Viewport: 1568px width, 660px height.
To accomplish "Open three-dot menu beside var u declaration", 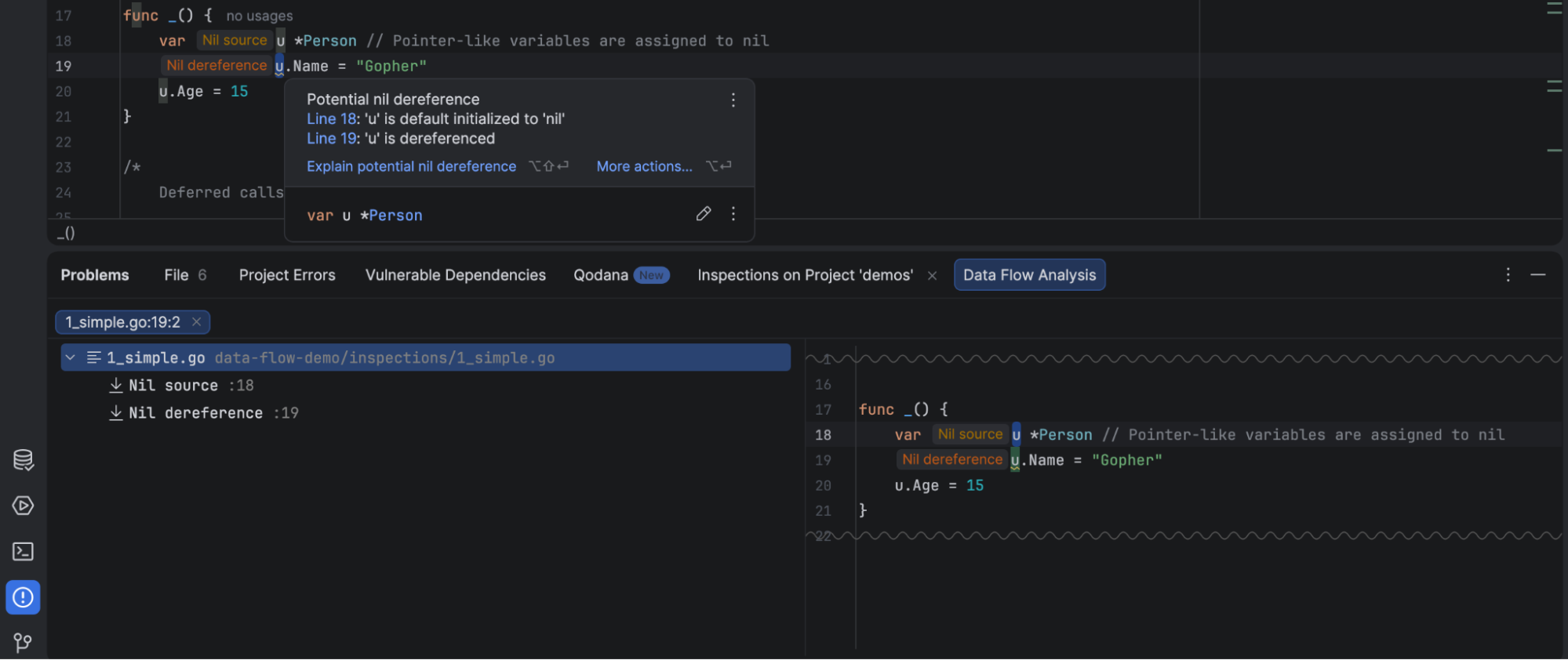I will (x=733, y=214).
